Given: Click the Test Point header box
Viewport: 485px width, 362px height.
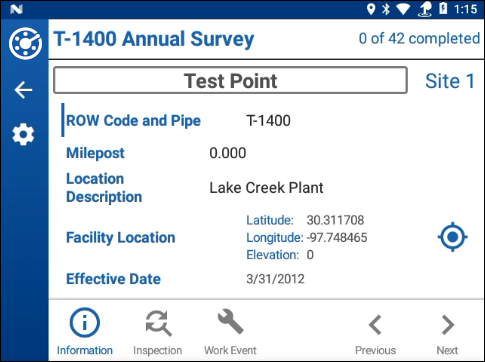Looking at the screenshot, I should point(230,80).
